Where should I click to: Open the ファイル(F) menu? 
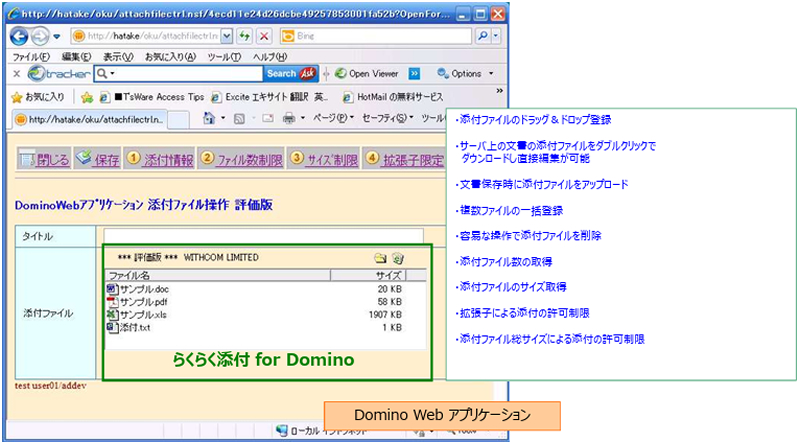pos(31,57)
